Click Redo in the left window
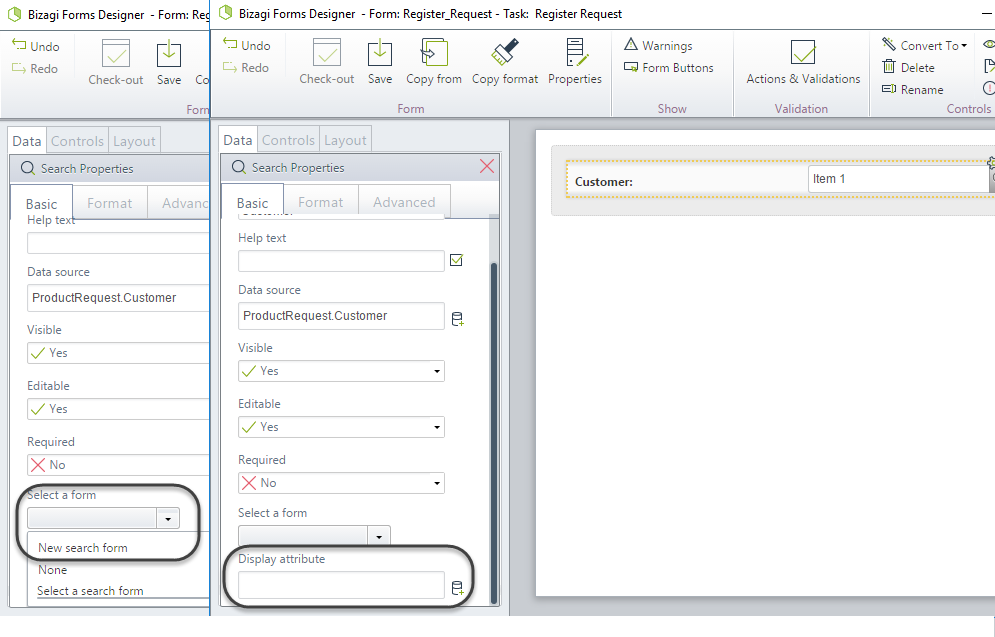 coord(35,69)
